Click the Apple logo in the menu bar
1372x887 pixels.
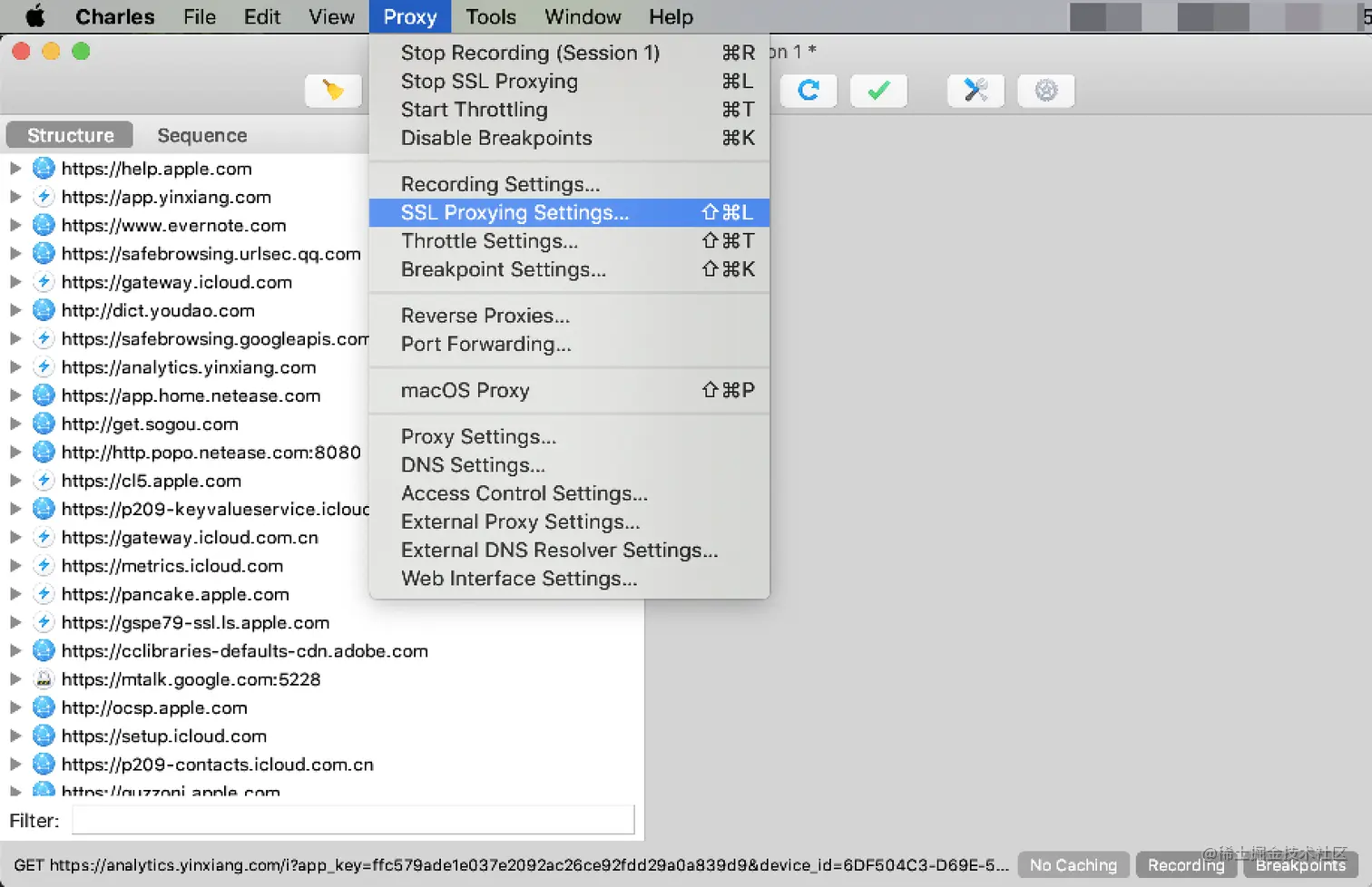pyautogui.click(x=34, y=16)
